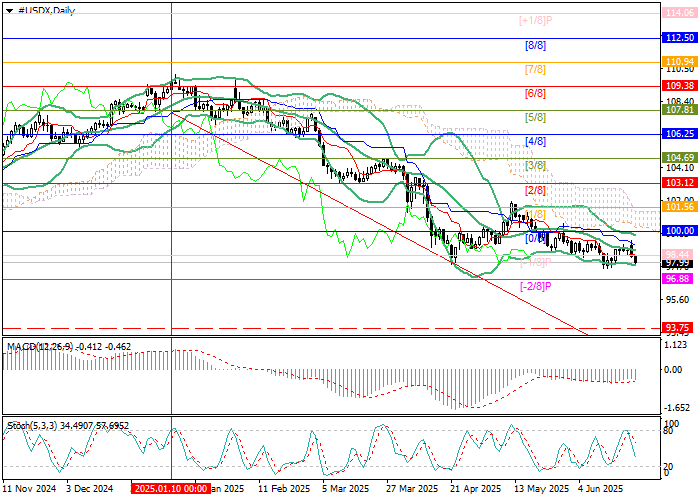
Task: Click the magenta 96.88 price tag
Action: click(x=679, y=279)
